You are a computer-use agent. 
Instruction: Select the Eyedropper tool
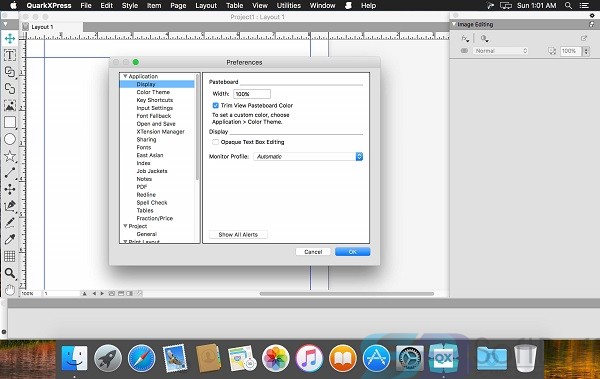[x=10, y=239]
